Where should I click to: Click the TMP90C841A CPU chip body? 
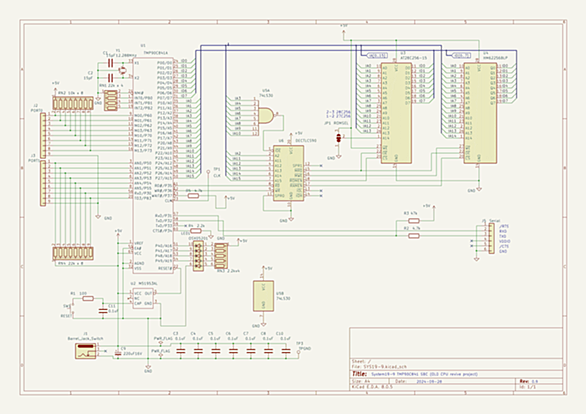153,165
